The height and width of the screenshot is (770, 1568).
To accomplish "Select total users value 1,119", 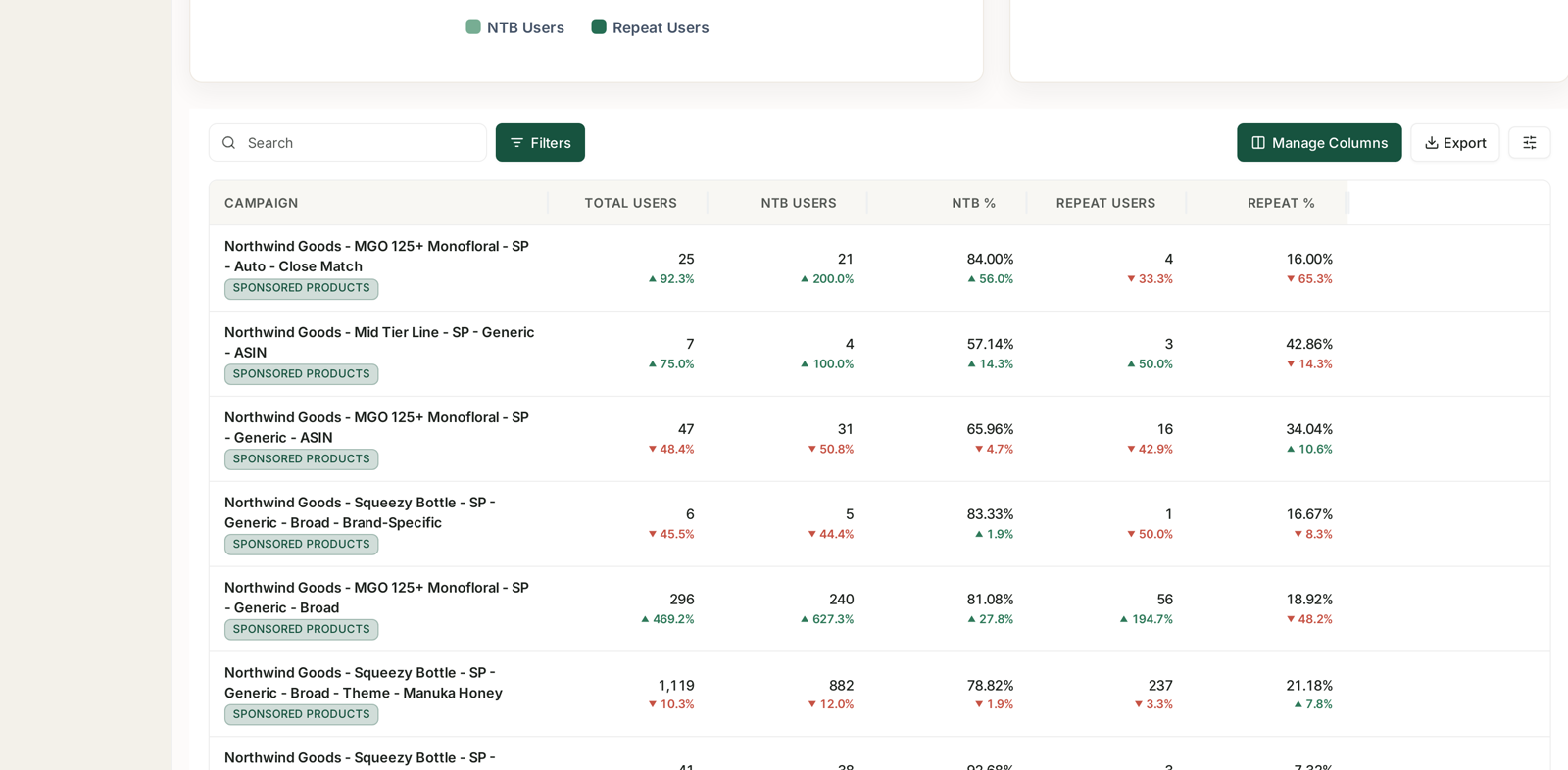I will 676,685.
